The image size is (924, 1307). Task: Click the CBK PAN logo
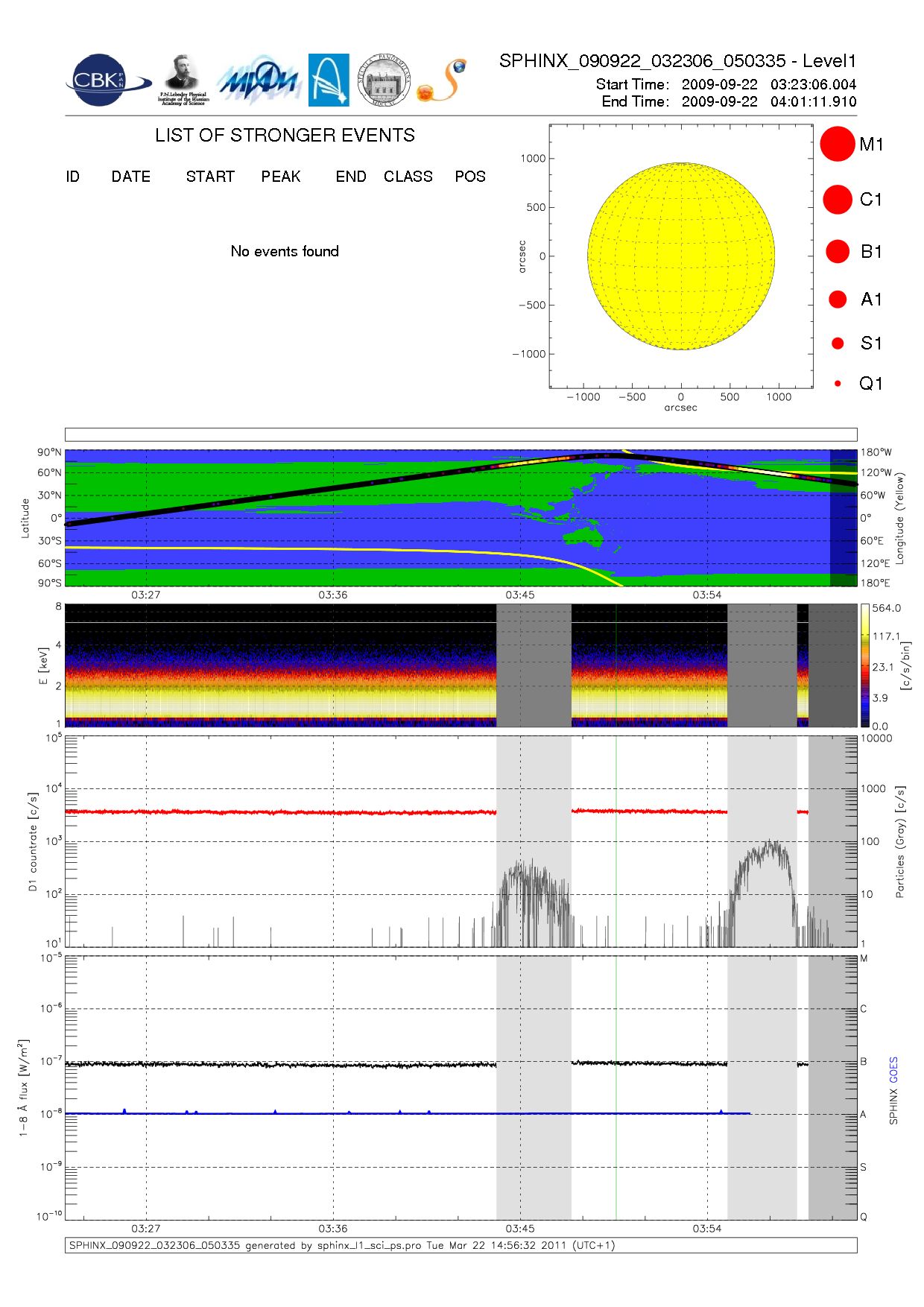[108, 80]
